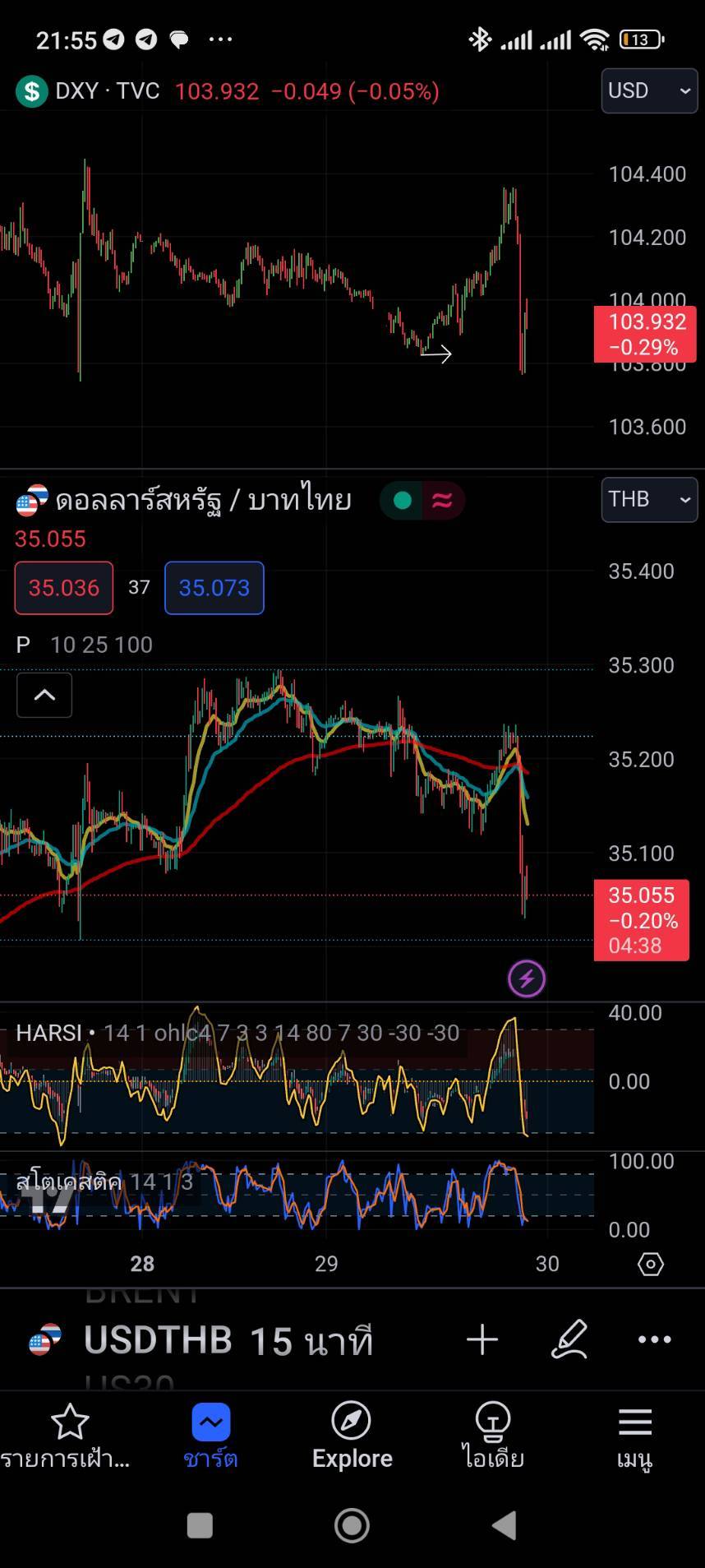This screenshot has width=705, height=1568.
Task: Open the pencil drawing tools
Action: click(569, 1339)
